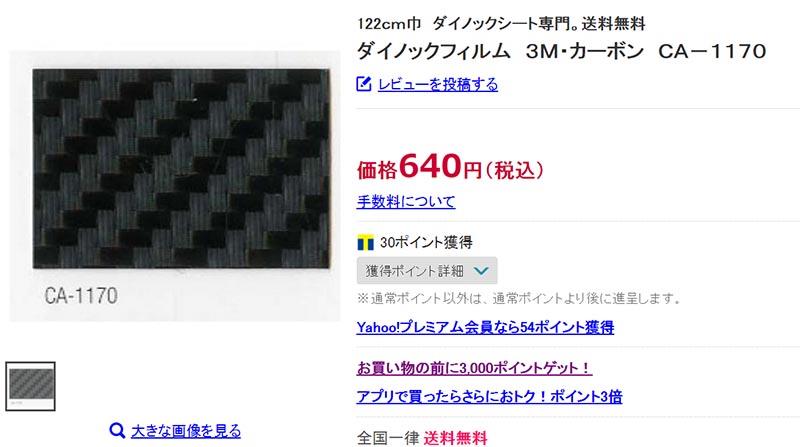
Task: Click the large carbon fiber product image
Action: (x=181, y=169)
